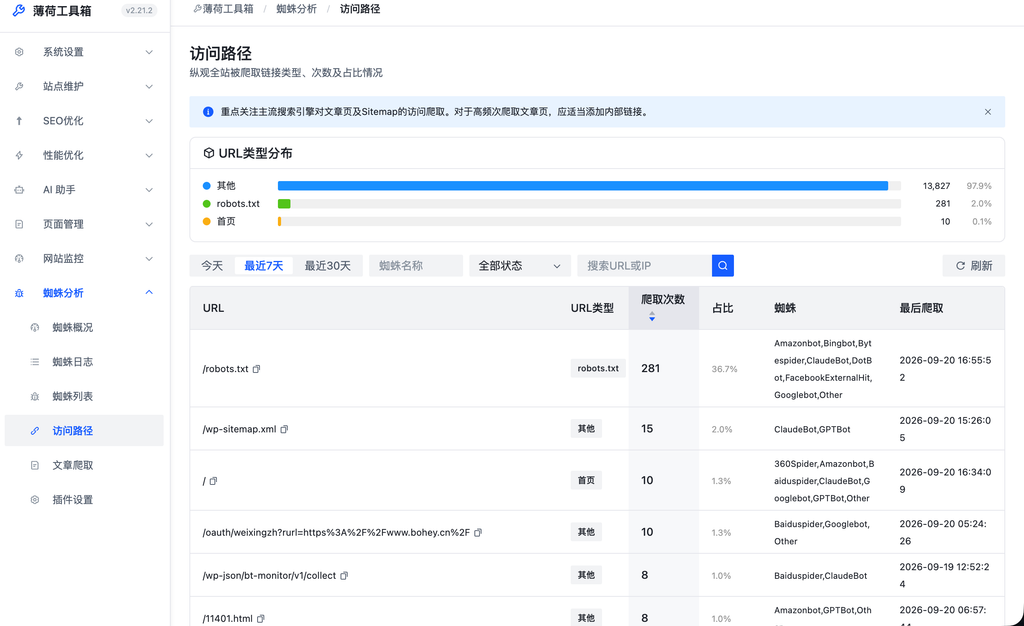This screenshot has width=1024, height=626.
Task: Click the 13,827 count value
Action: 936,186
